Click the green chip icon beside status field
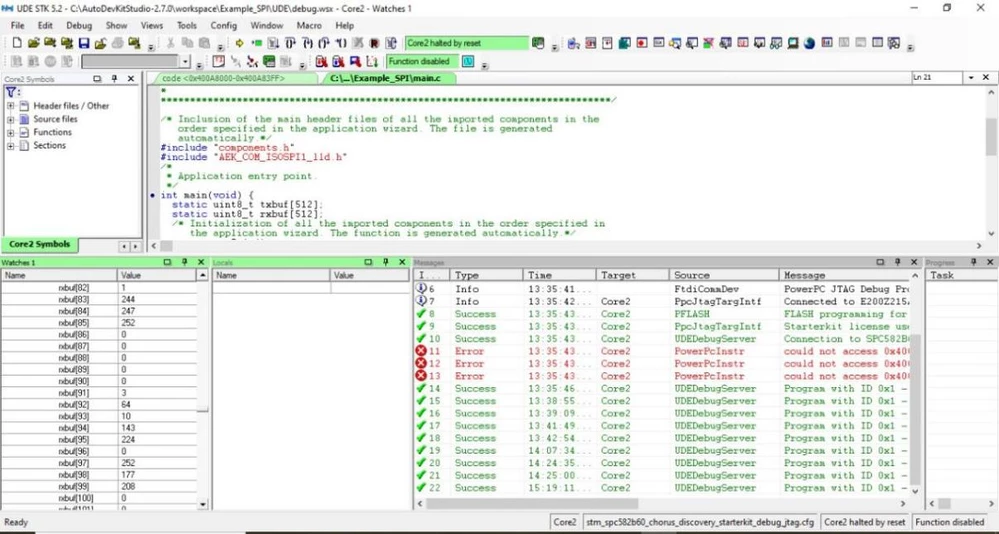The height and width of the screenshot is (534, 999). (x=538, y=43)
